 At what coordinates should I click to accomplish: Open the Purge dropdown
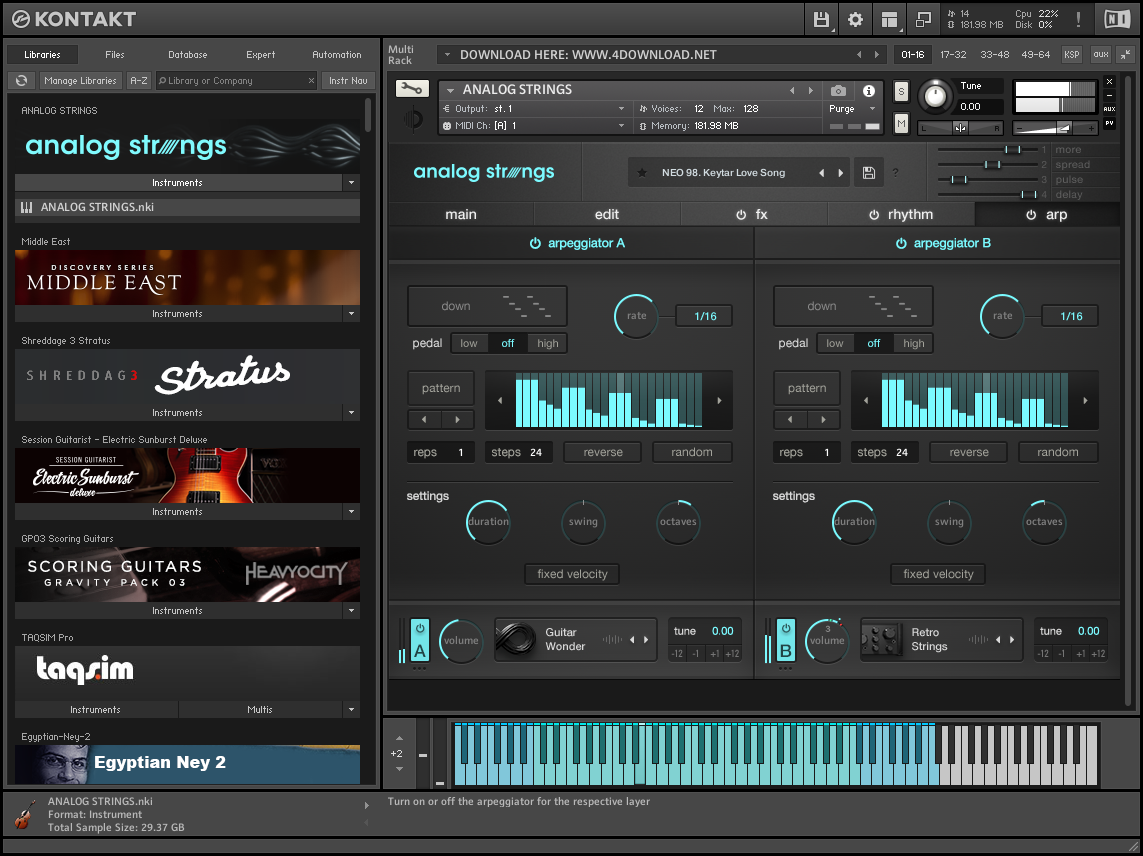(852, 109)
